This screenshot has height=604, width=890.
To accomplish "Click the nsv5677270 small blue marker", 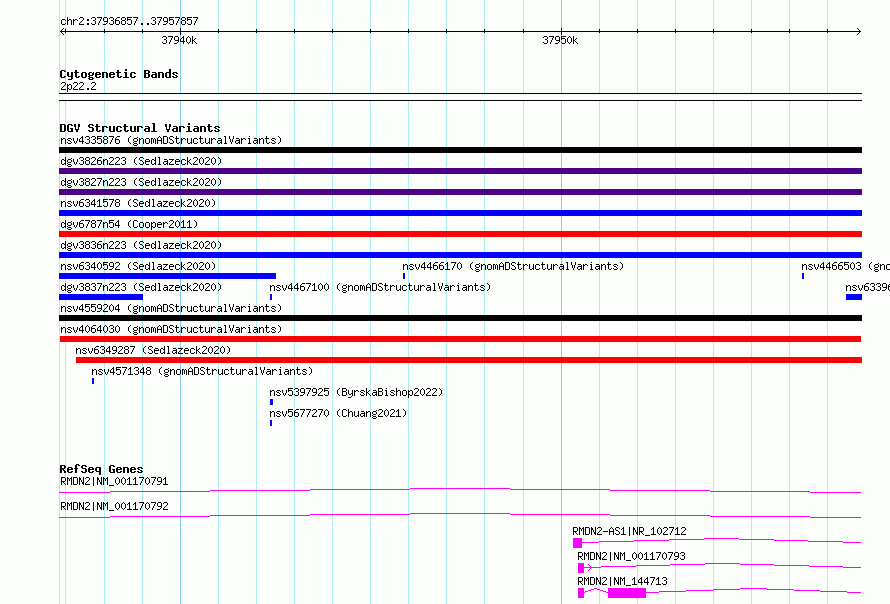I will pyautogui.click(x=271, y=423).
